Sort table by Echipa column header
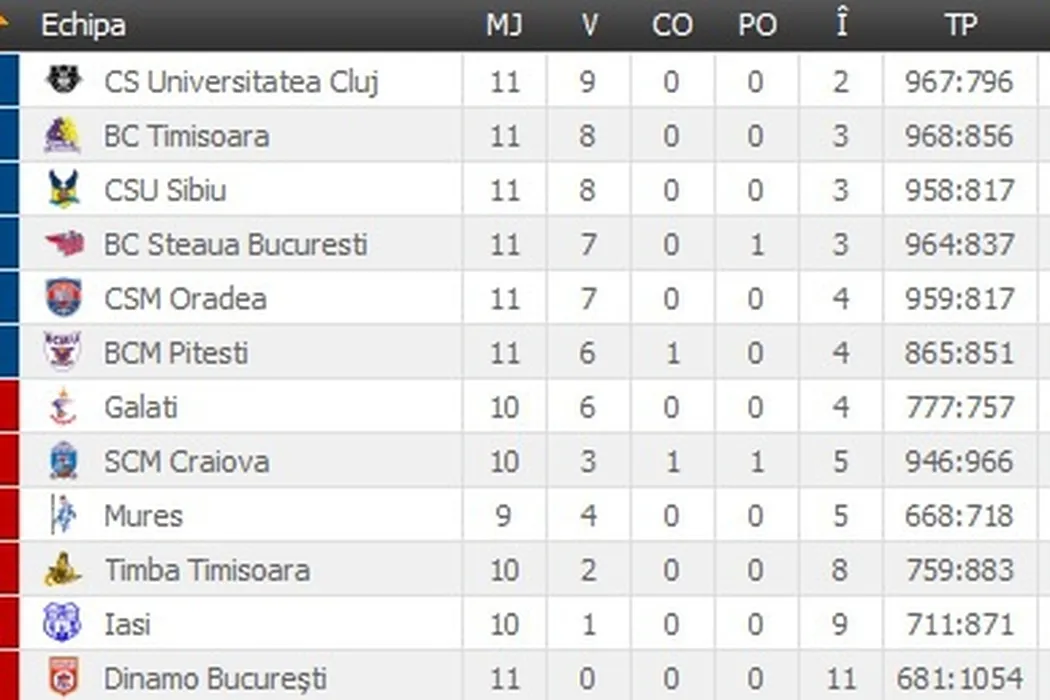 click(x=83, y=25)
